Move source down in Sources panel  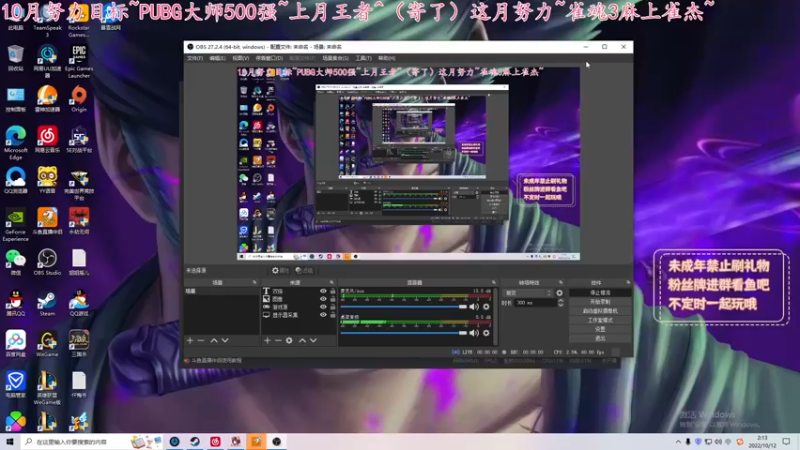coord(313,340)
